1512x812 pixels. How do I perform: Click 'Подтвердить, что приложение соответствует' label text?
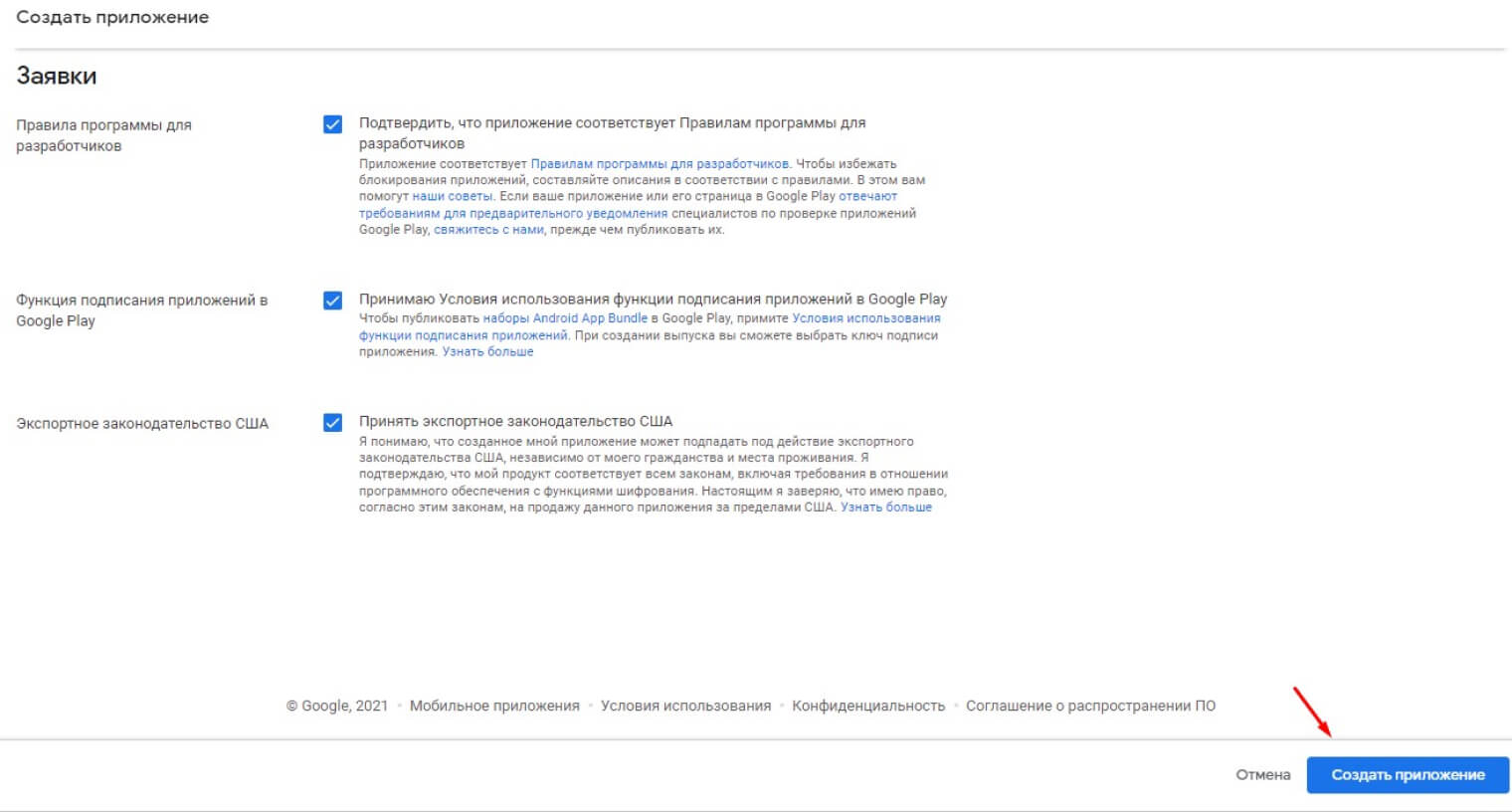[x=612, y=123]
